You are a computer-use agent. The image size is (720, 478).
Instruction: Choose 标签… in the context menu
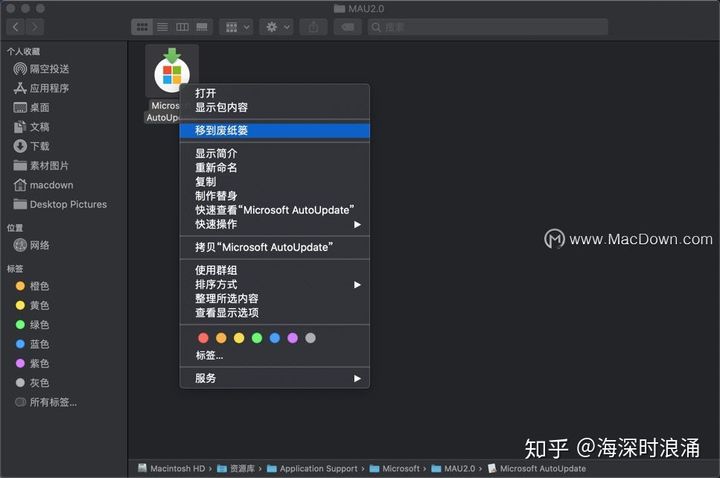275,355
